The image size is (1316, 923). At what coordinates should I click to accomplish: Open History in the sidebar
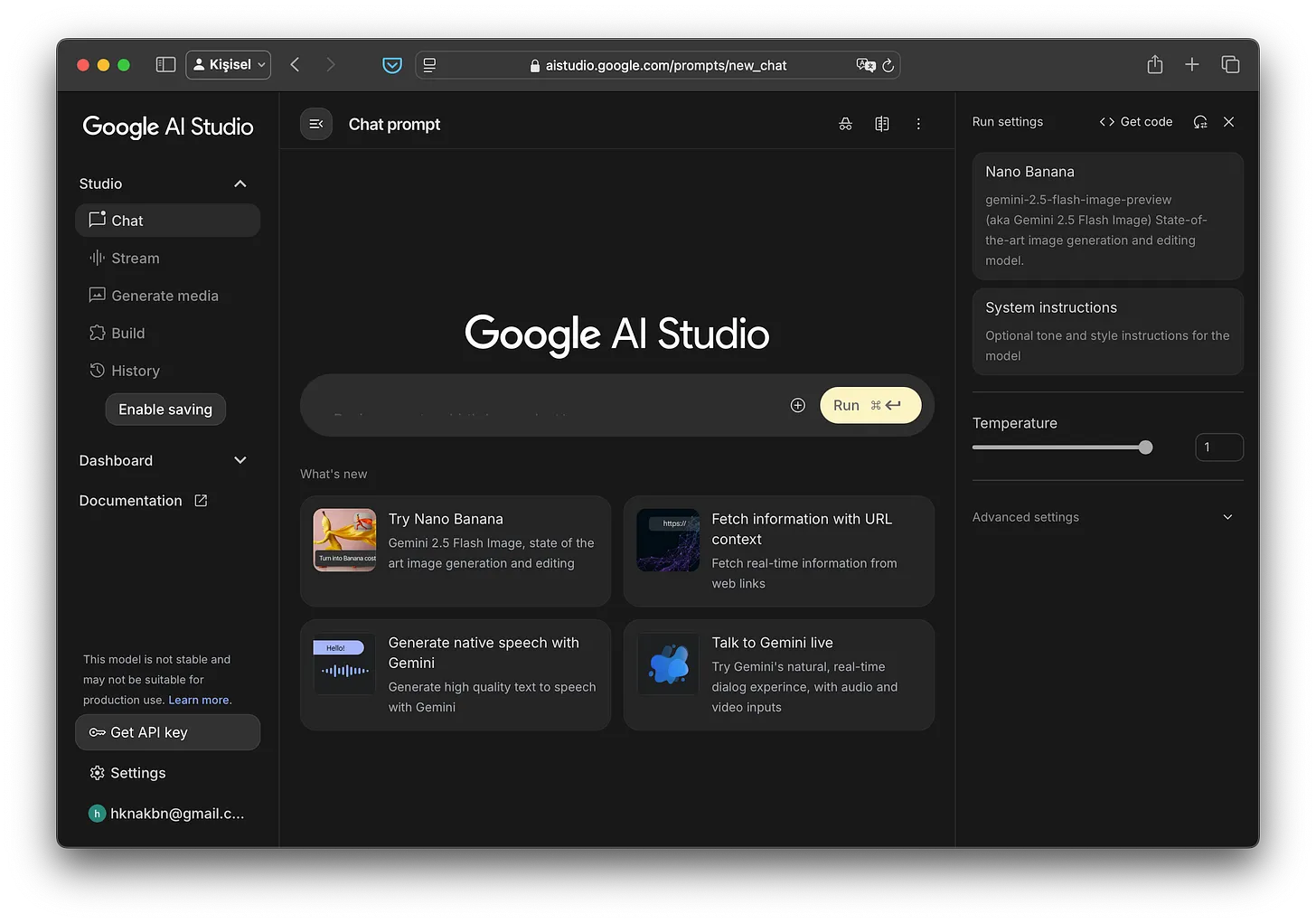click(x=167, y=371)
